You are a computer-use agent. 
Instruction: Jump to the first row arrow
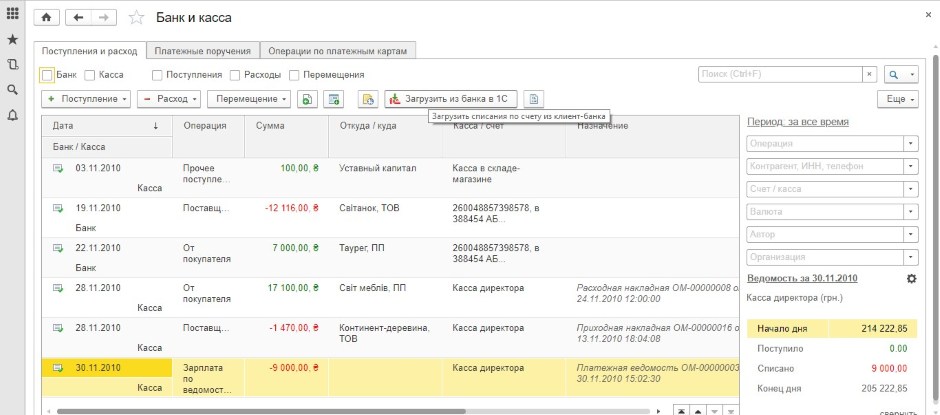click(682, 411)
